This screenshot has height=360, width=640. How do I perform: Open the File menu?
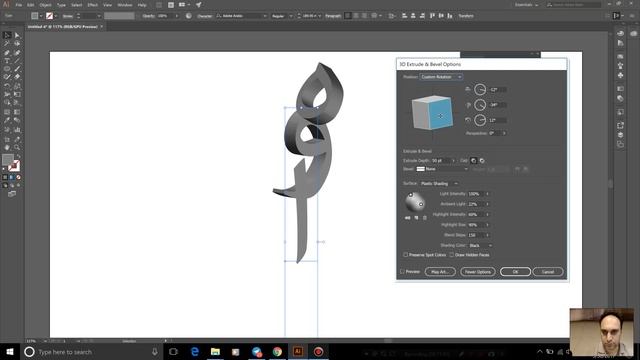point(19,5)
